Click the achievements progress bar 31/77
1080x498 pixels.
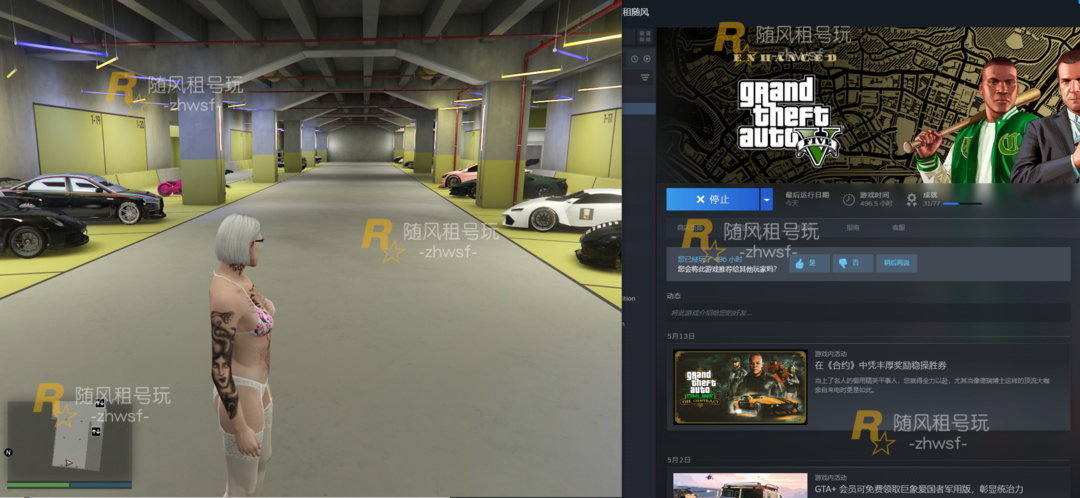(962, 204)
